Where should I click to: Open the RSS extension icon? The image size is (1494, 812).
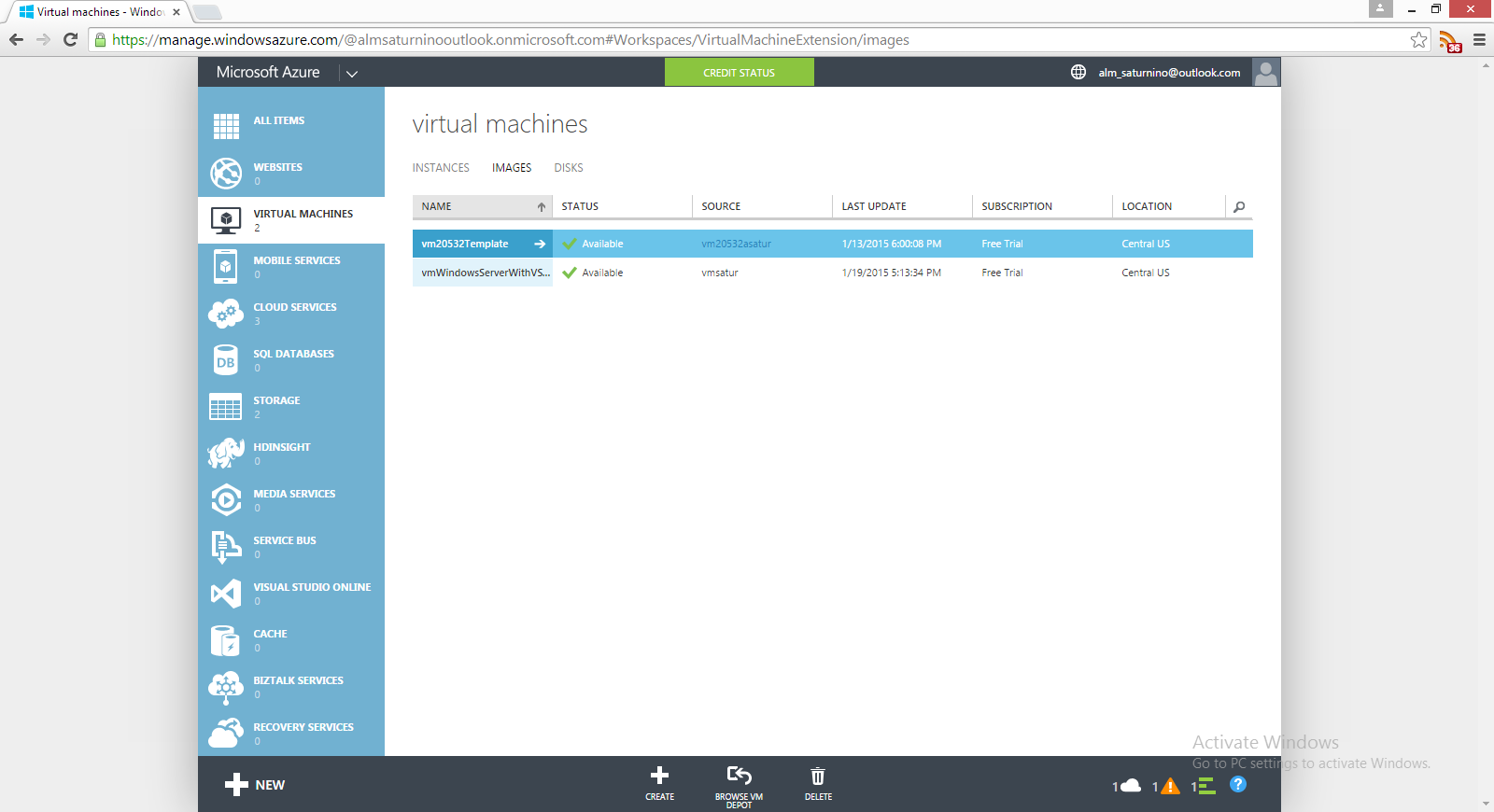[1450, 41]
